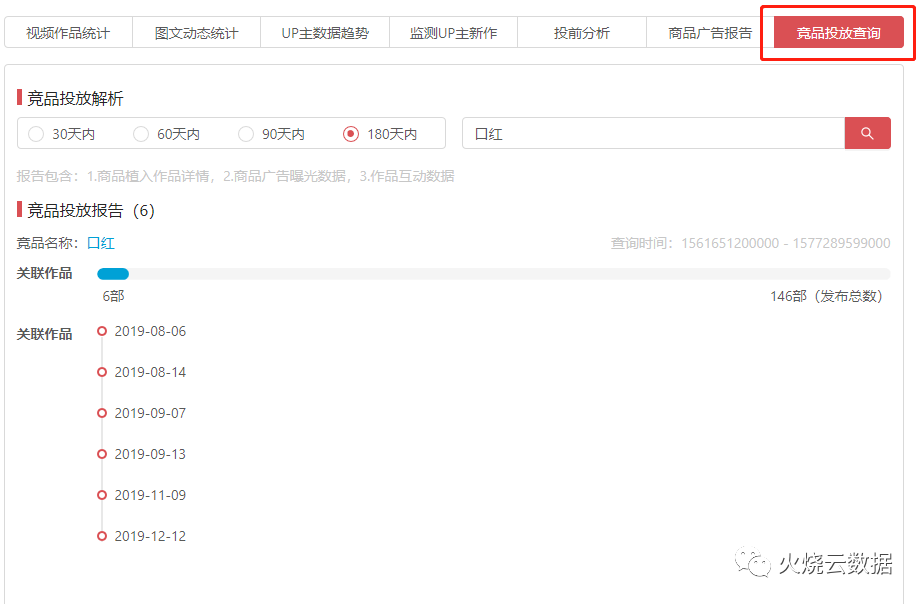This screenshot has height=604, width=922.
Task: Click the 报告包含 description line
Action: [x=235, y=176]
